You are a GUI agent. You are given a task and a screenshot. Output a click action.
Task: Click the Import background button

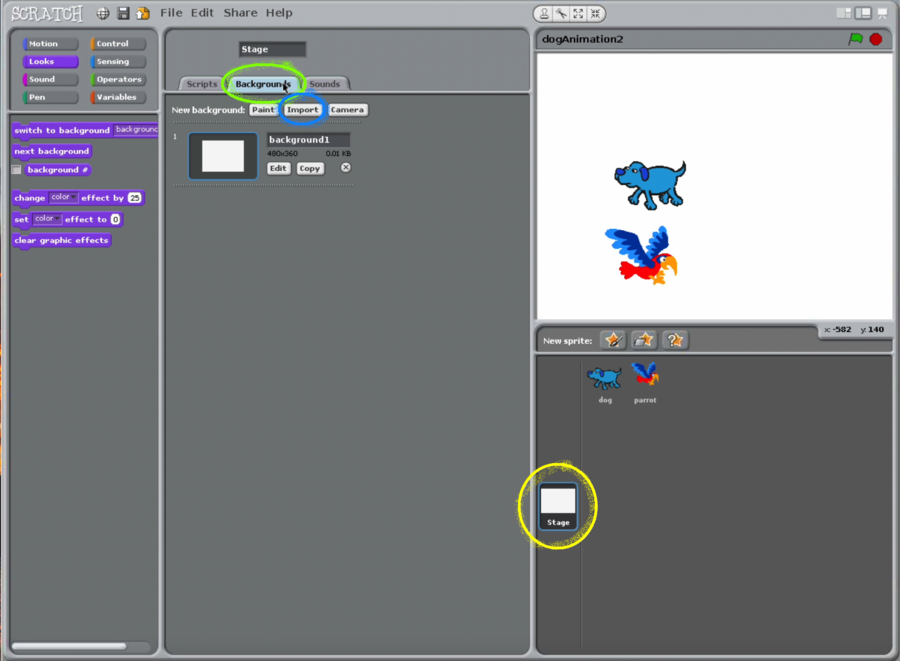coord(302,110)
